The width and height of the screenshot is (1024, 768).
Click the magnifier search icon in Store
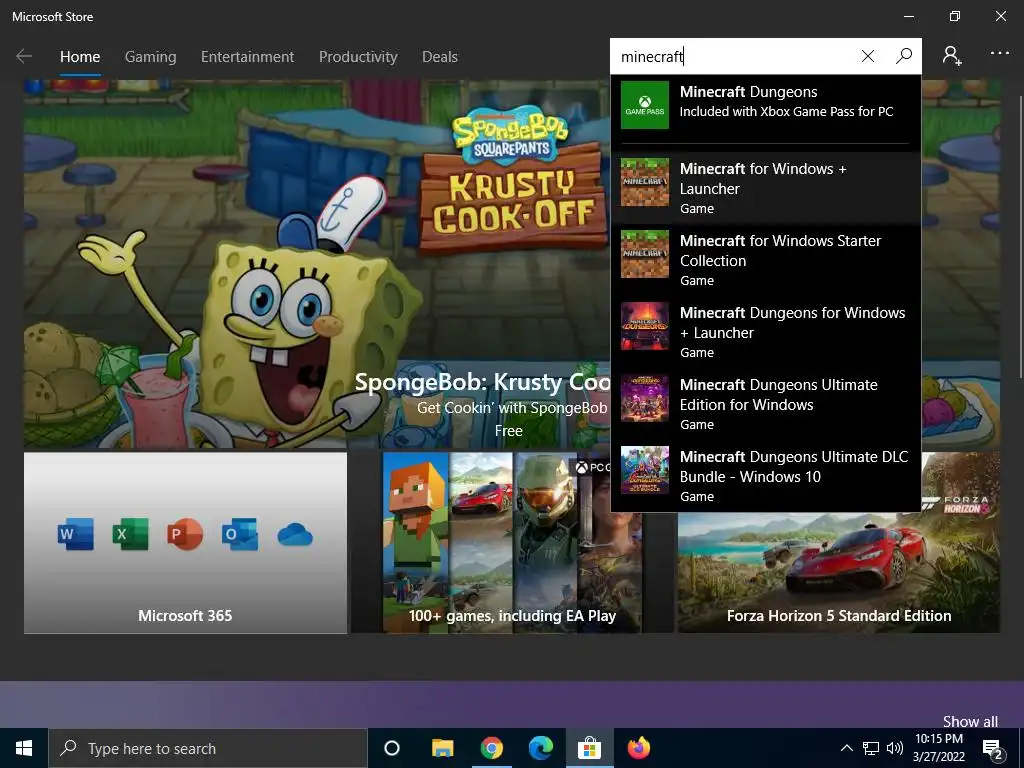point(904,56)
